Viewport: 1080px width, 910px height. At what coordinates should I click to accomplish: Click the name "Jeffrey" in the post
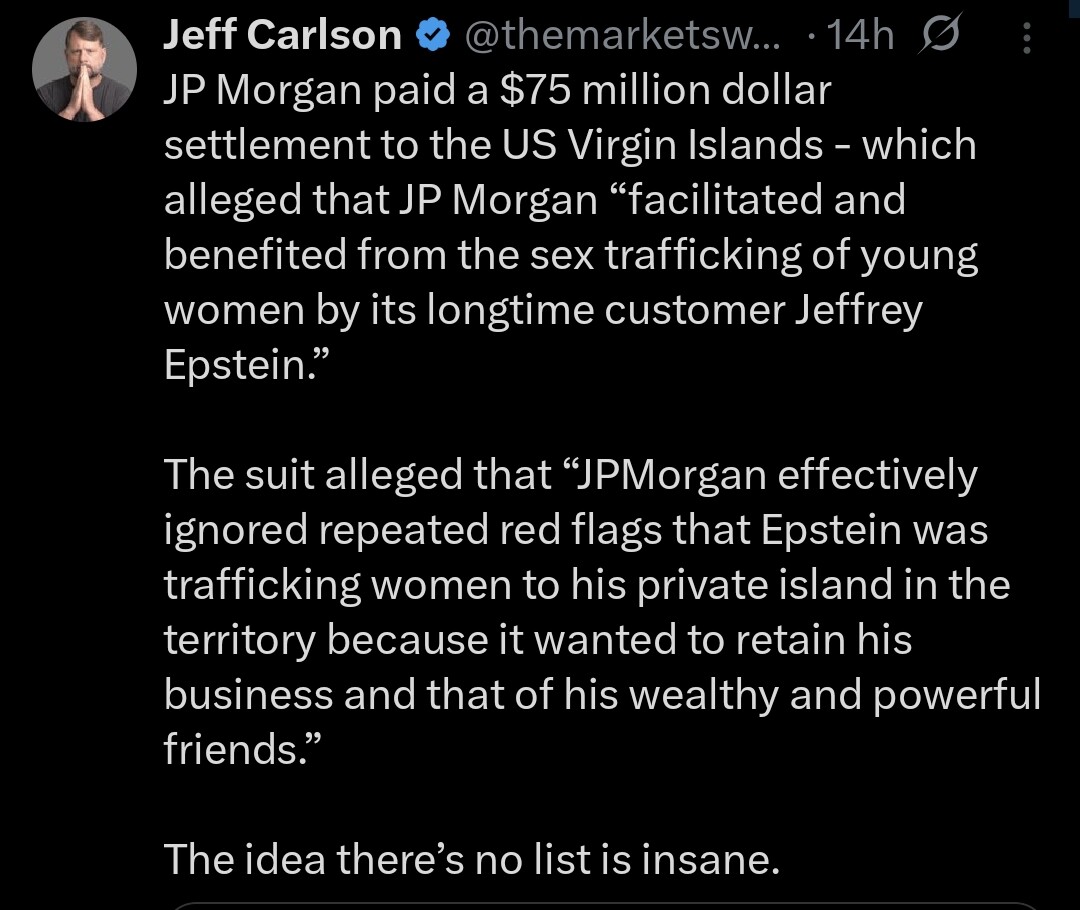[x=858, y=310]
